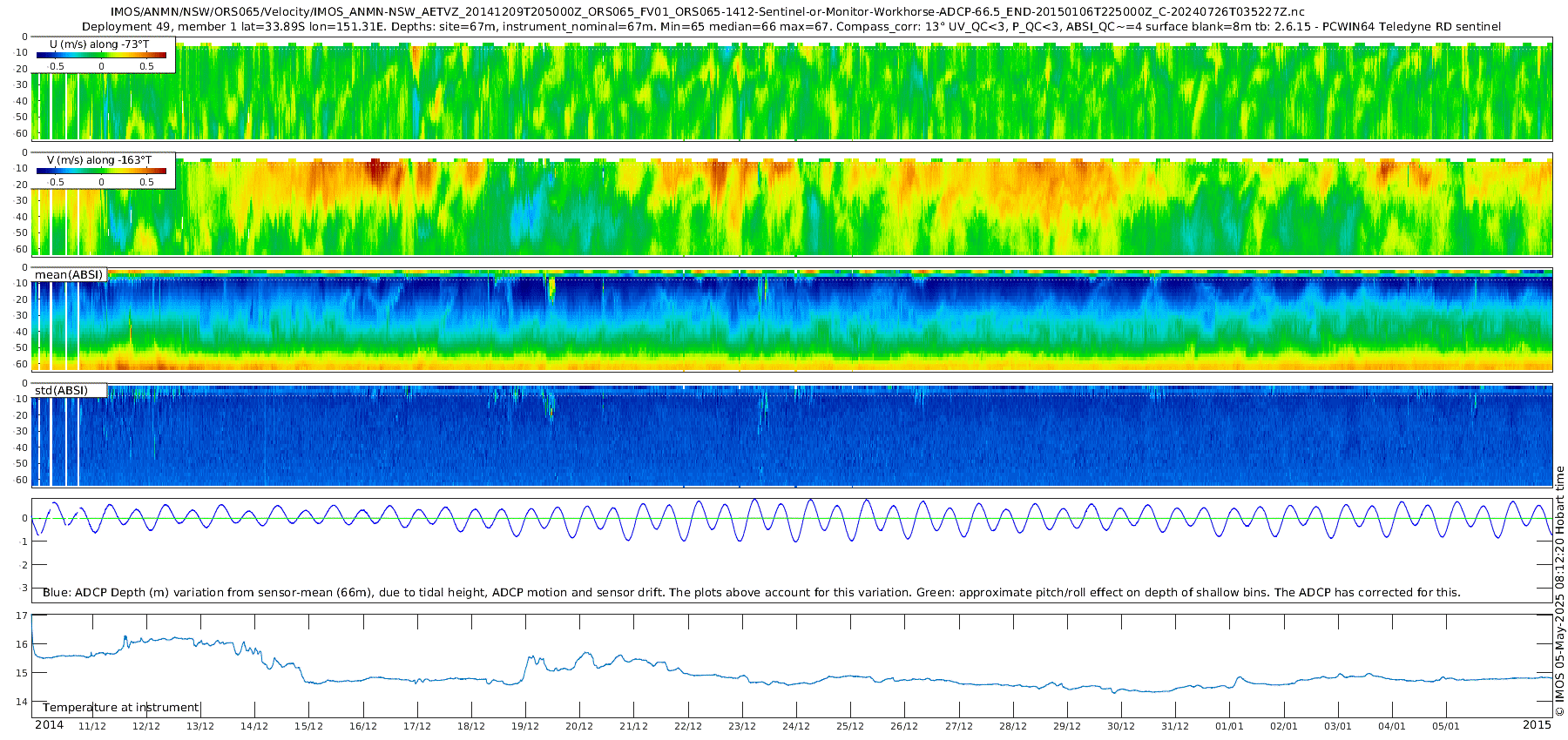The width and height of the screenshot is (1568, 740).
Task: Click the 2014 year label at left
Action: [x=49, y=724]
